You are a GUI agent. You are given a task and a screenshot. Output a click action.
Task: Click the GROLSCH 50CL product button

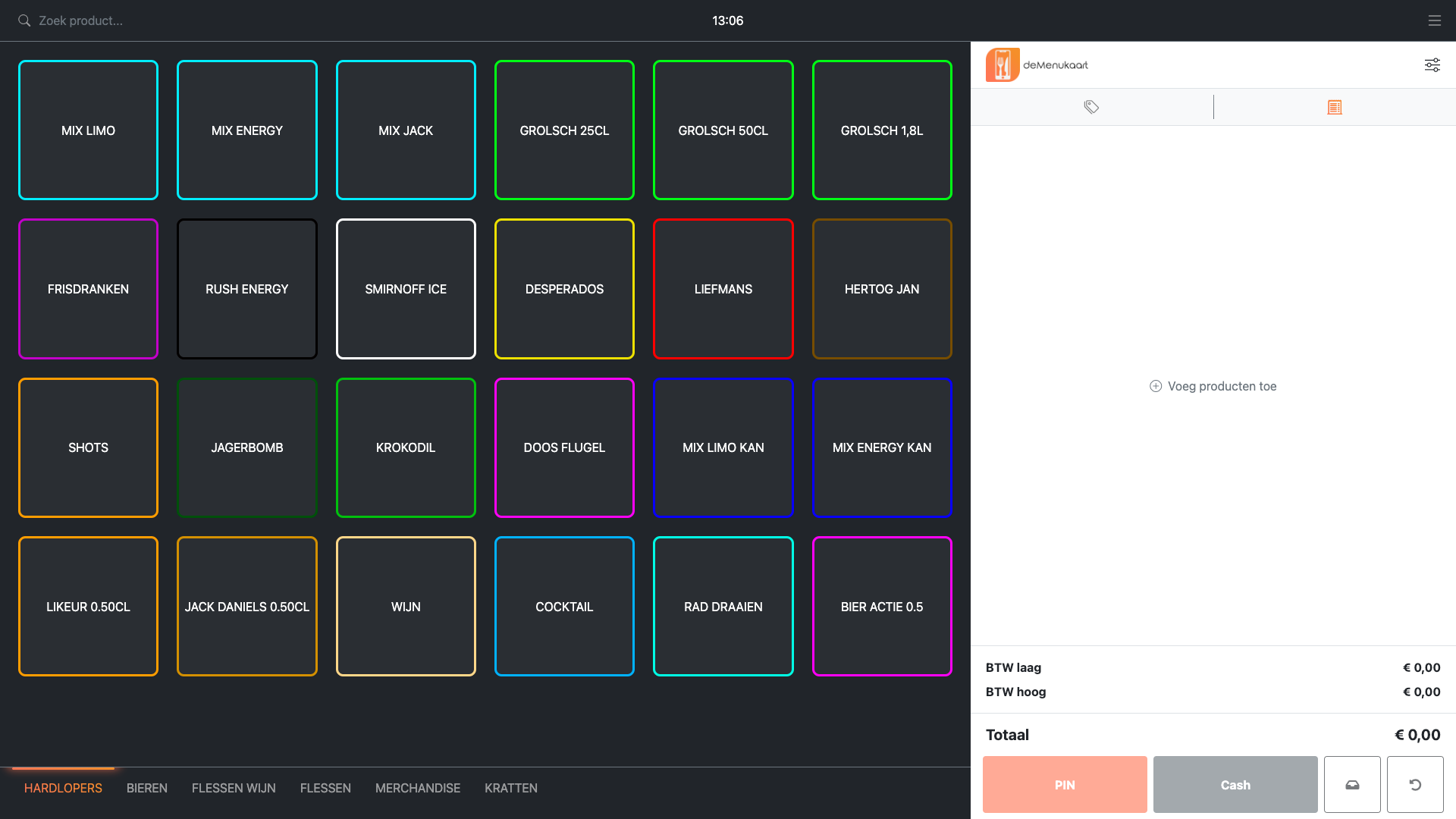[x=723, y=130]
